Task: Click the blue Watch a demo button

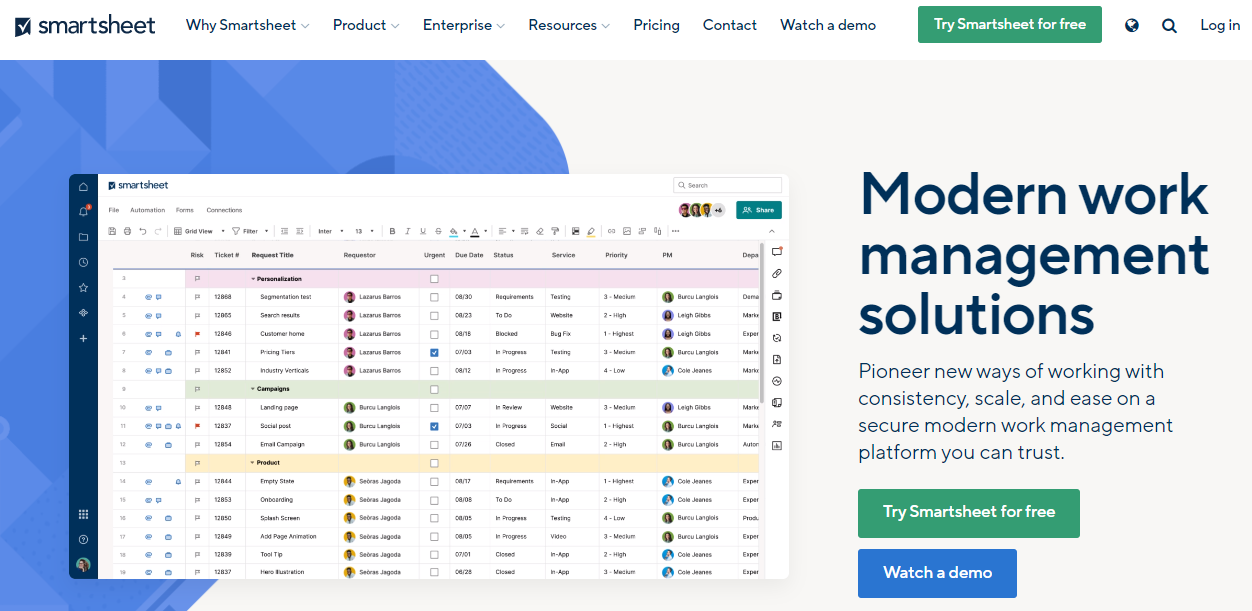Action: pos(937,573)
